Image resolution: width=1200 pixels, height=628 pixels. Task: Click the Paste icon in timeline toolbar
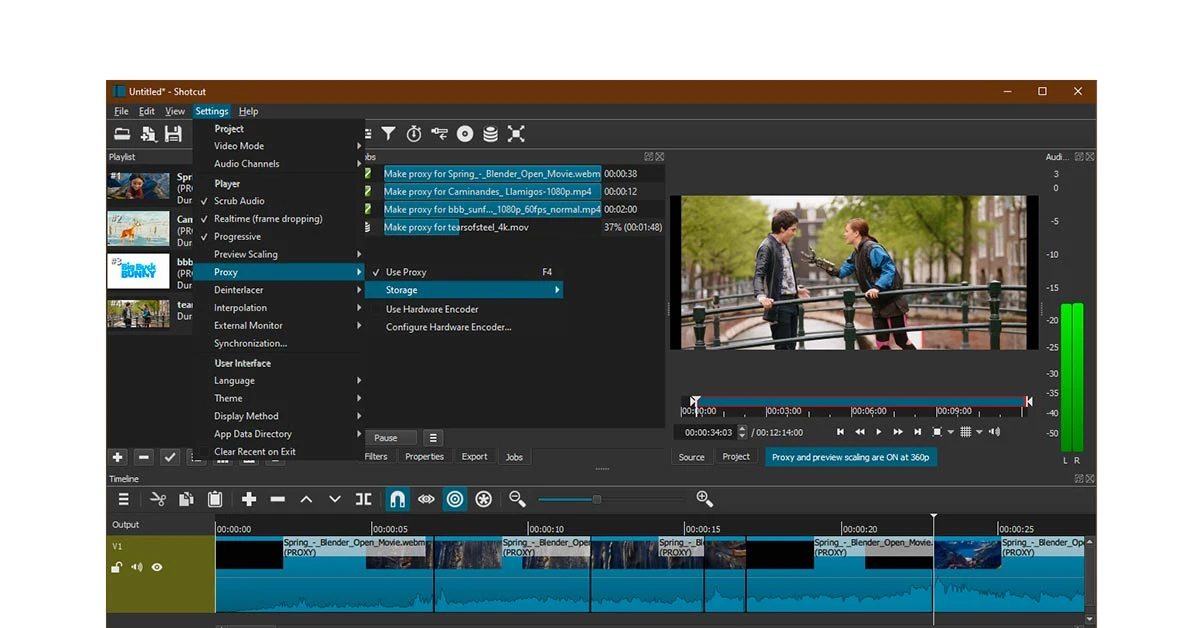pyautogui.click(x=215, y=499)
